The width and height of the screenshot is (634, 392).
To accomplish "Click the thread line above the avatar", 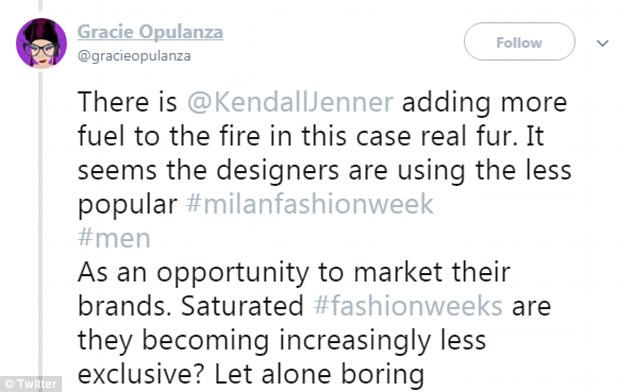I will coord(40,6).
